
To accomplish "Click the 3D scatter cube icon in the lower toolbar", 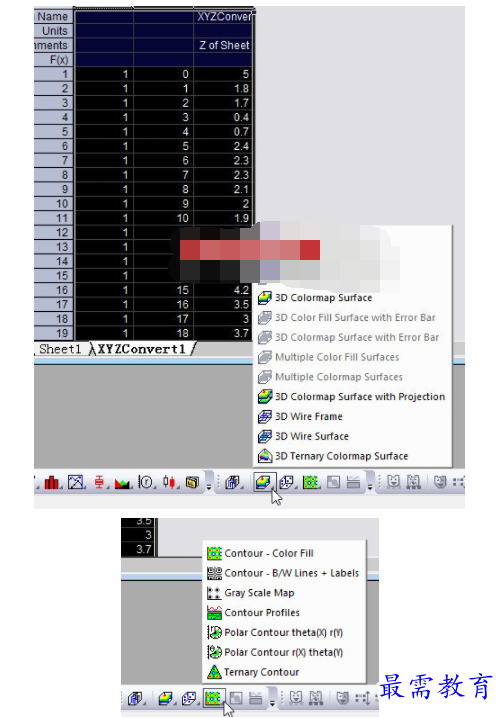I will pyautogui.click(x=189, y=698).
